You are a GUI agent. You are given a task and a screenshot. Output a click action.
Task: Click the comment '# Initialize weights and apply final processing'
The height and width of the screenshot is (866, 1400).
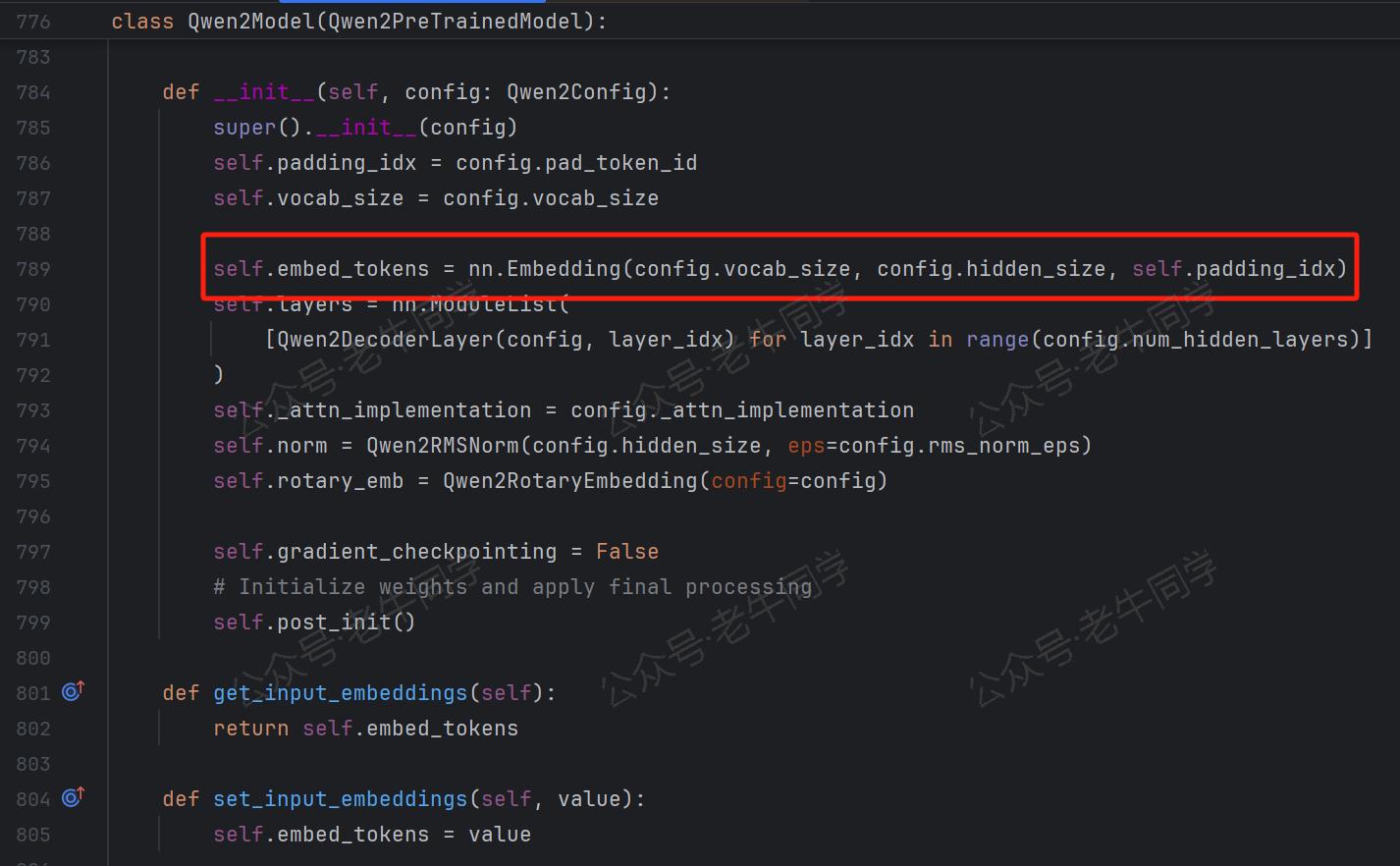tap(512, 587)
